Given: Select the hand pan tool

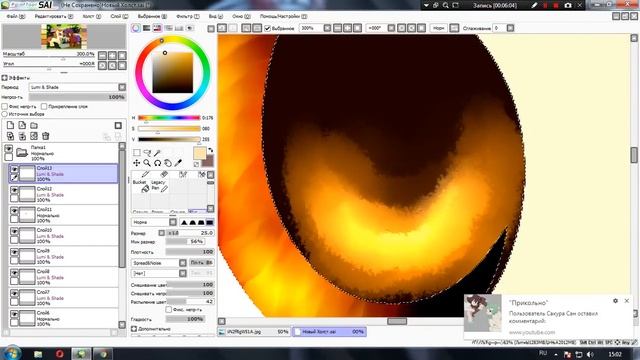Looking at the screenshot, I should [168, 163].
